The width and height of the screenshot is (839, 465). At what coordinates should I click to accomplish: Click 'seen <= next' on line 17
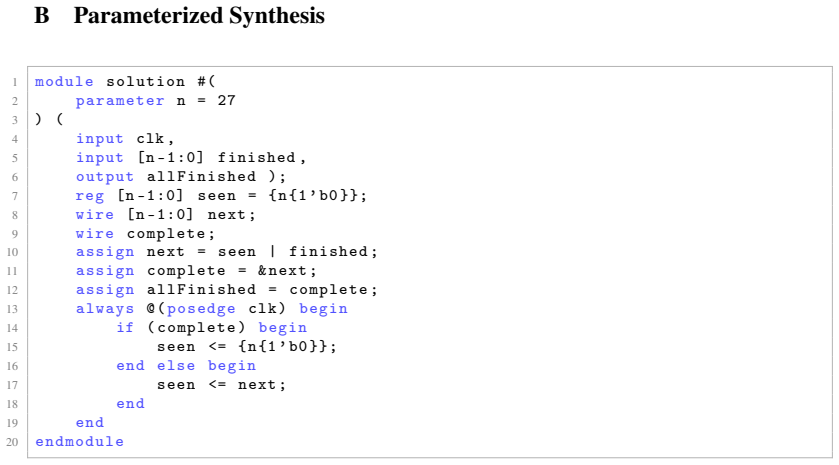point(216,385)
